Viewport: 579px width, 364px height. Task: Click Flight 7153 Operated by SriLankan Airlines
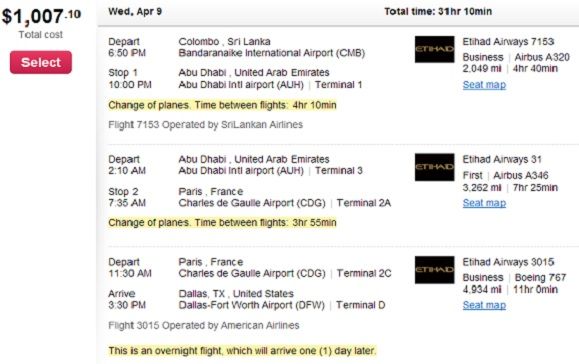(x=205, y=125)
